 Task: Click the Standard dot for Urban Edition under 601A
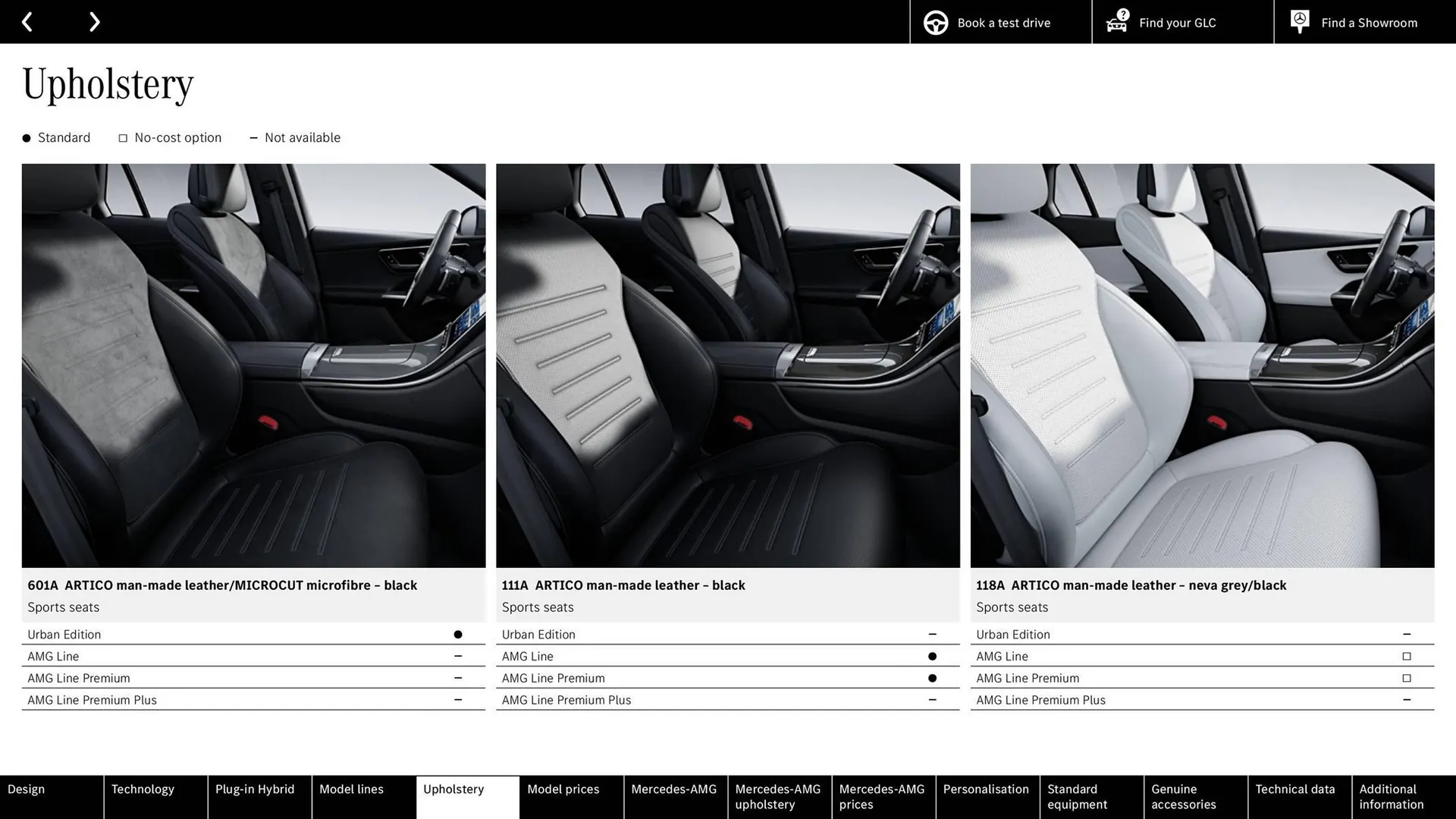458,634
